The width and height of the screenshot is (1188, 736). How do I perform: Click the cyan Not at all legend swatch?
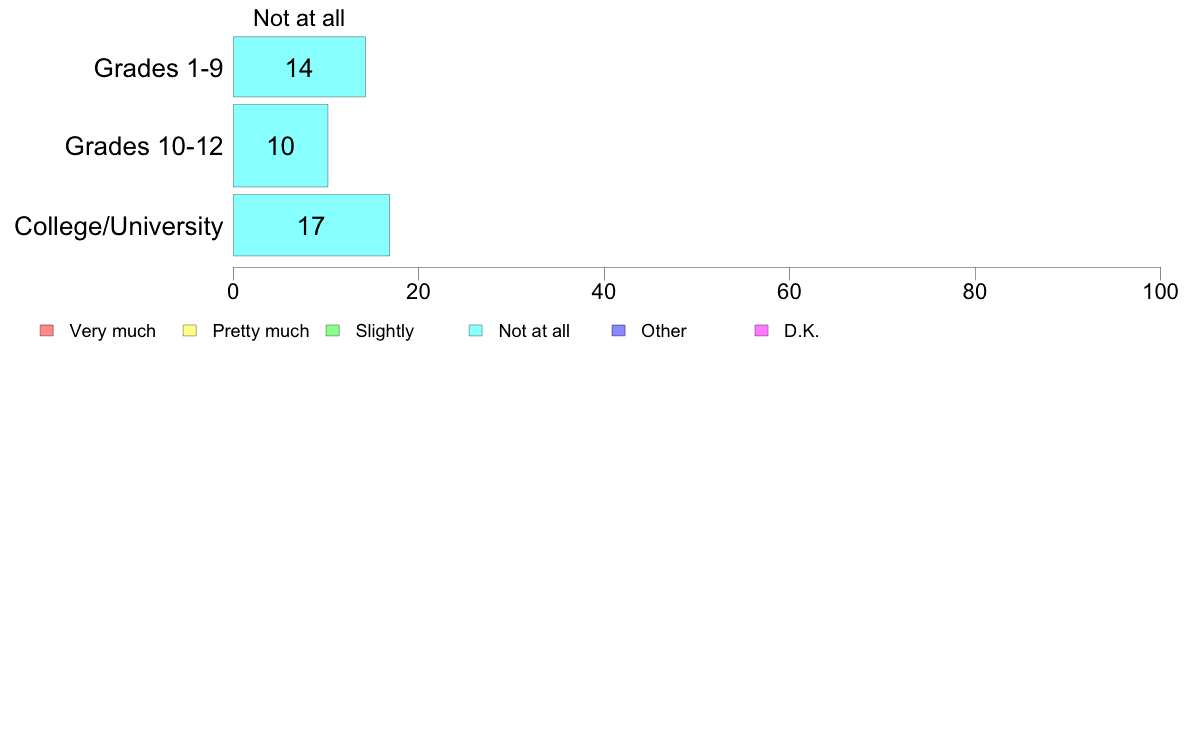[476, 330]
